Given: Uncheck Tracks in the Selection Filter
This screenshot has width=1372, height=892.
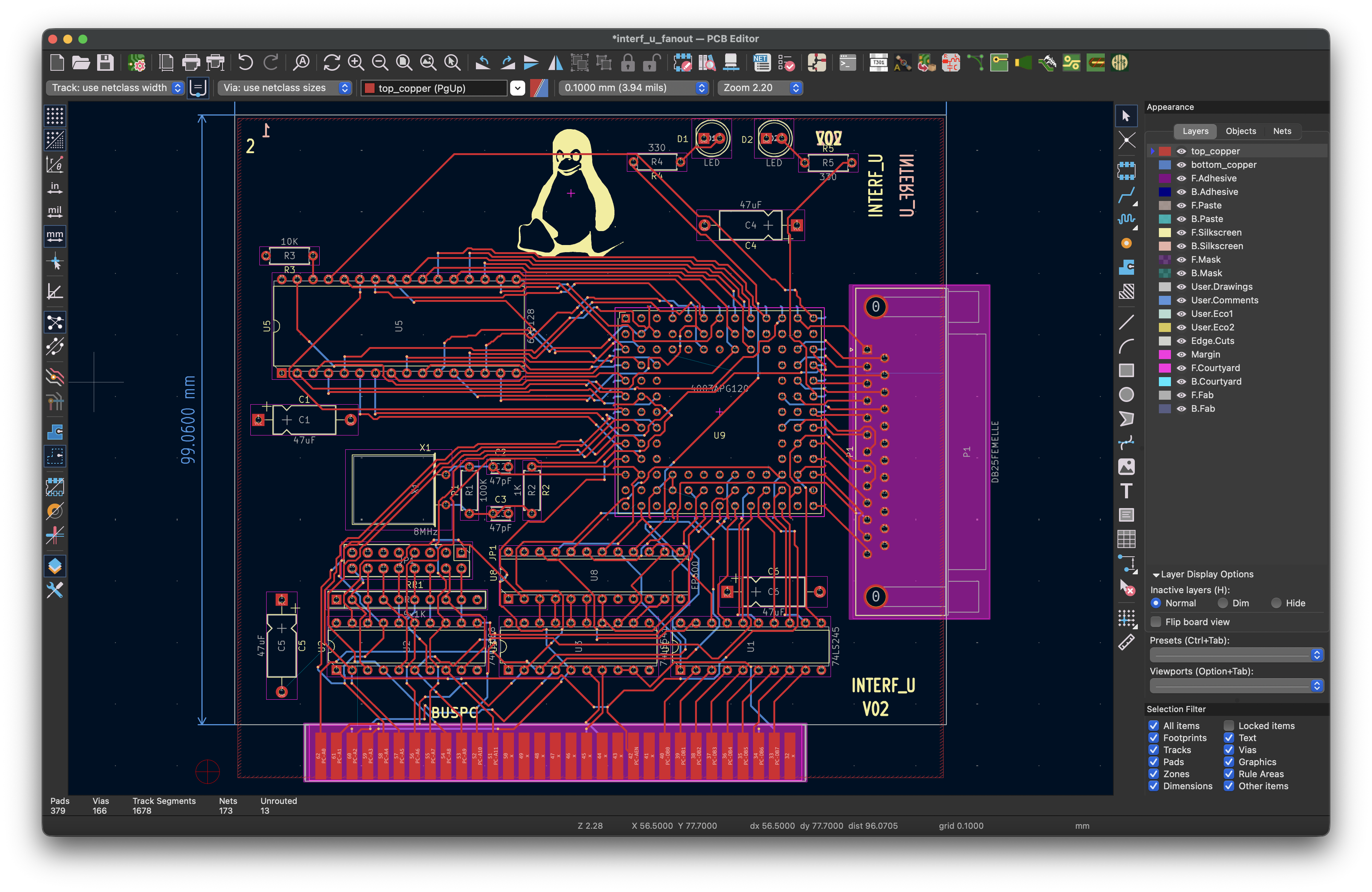Looking at the screenshot, I should (x=1154, y=750).
